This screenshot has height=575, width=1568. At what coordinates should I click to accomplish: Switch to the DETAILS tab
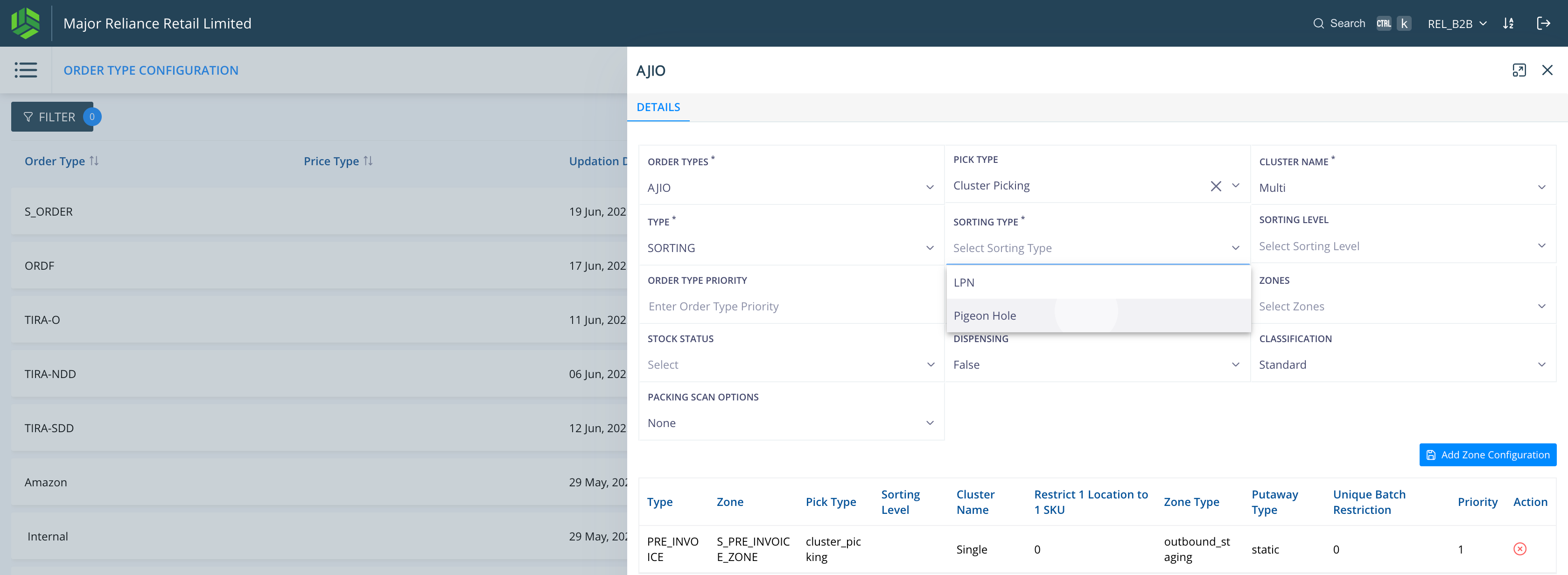[658, 107]
